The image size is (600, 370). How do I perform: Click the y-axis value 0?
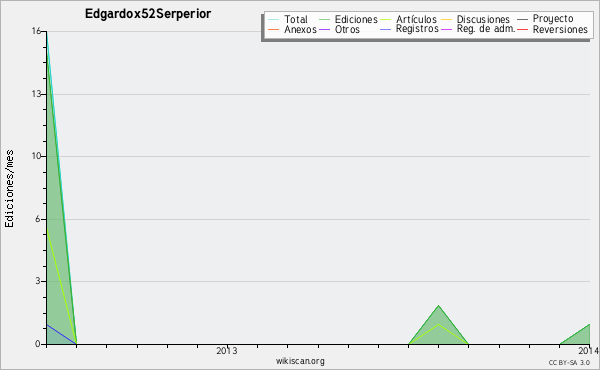coord(38,344)
